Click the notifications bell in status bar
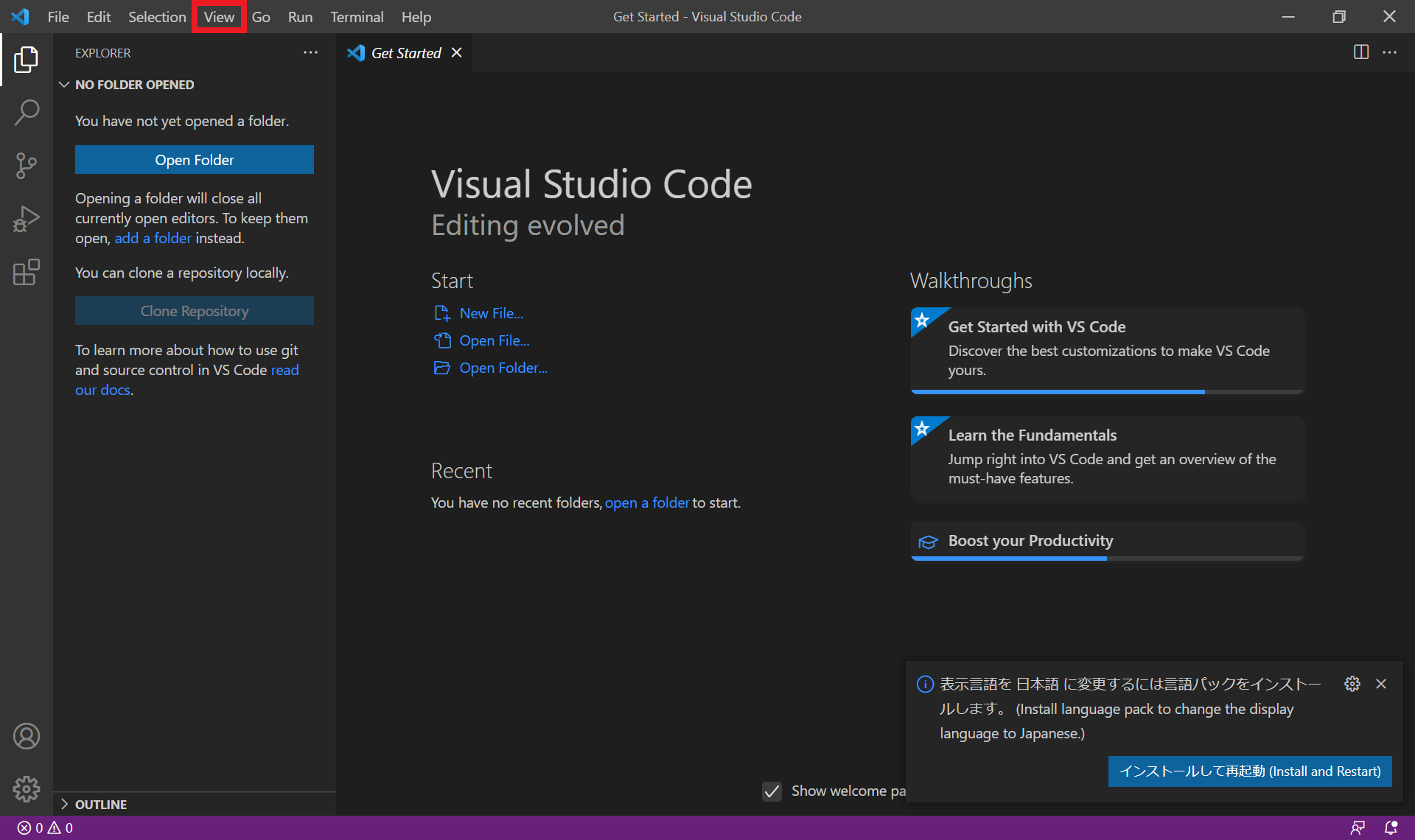This screenshot has height=840, width=1415. 1391,827
